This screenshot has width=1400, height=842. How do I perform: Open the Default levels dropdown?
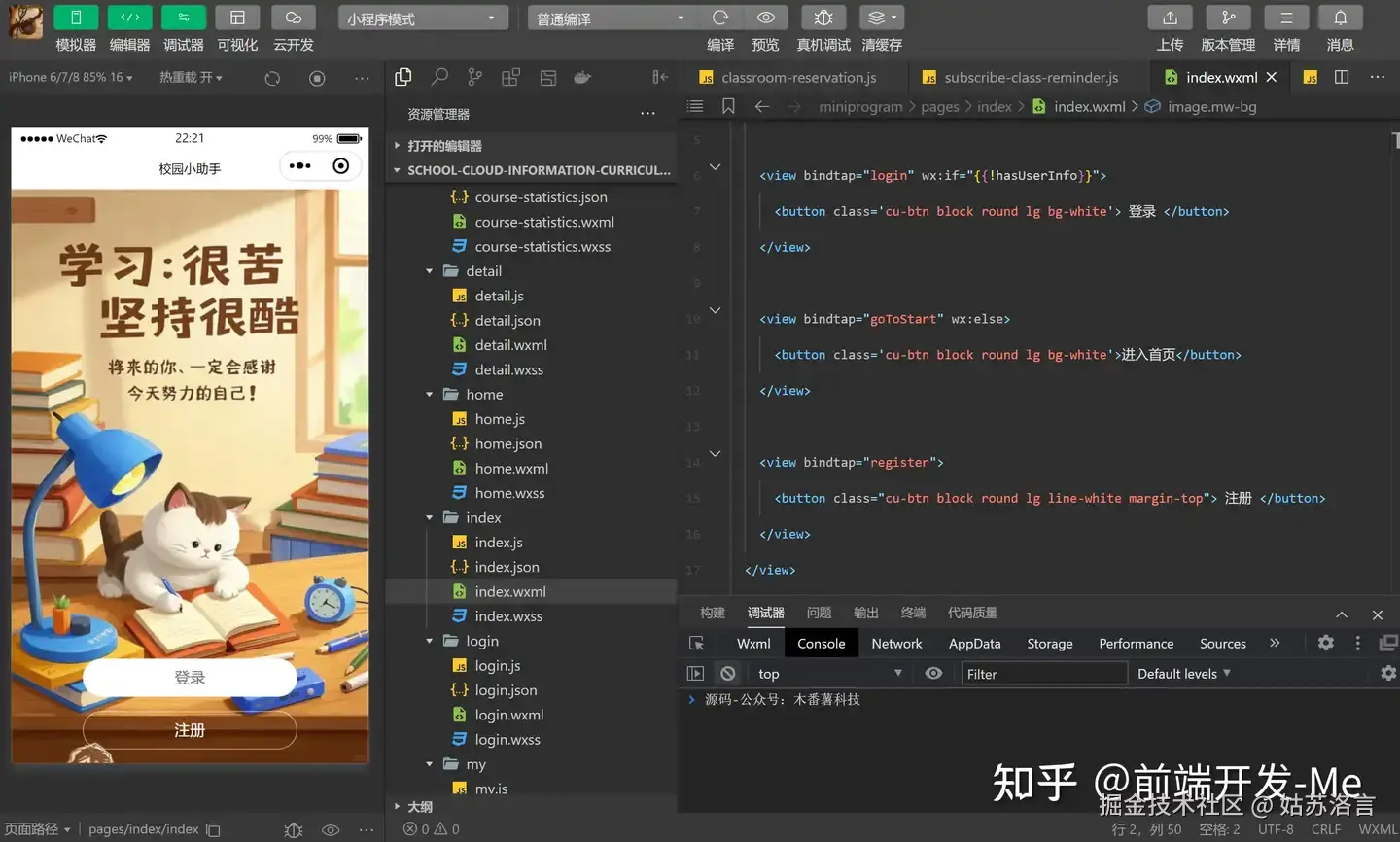1183,673
